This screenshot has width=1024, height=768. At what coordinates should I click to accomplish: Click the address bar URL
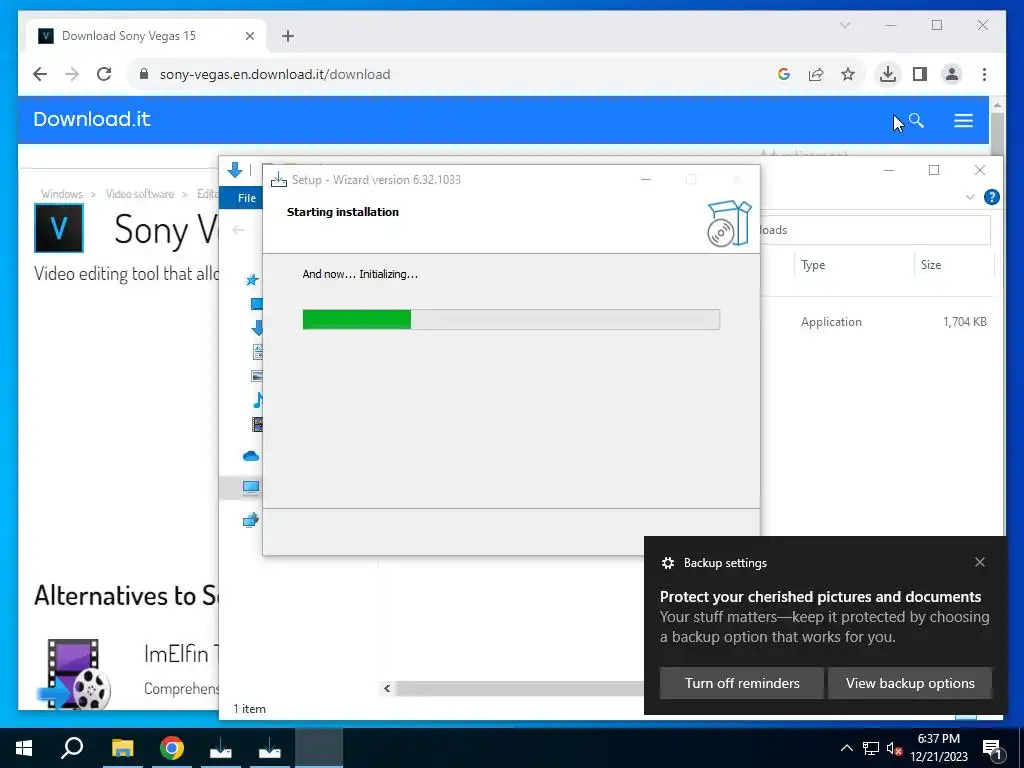(275, 74)
